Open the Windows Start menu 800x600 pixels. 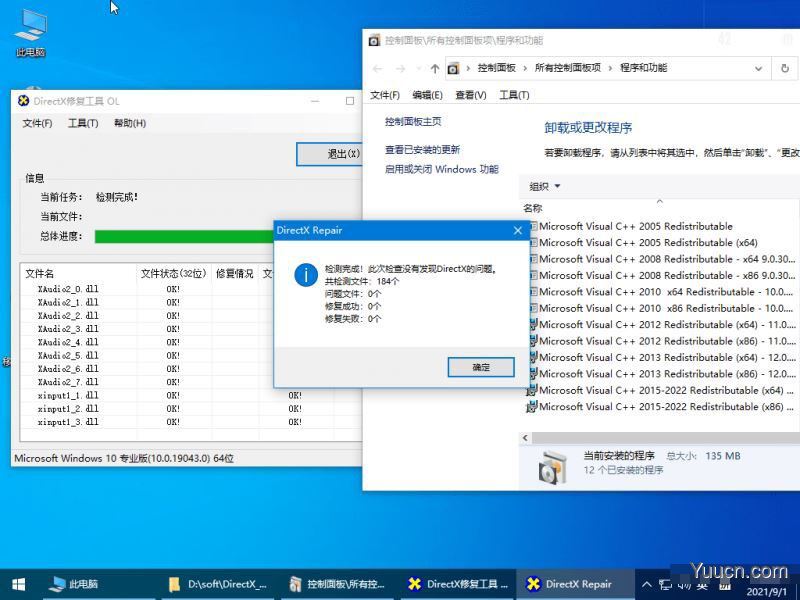[18, 585]
